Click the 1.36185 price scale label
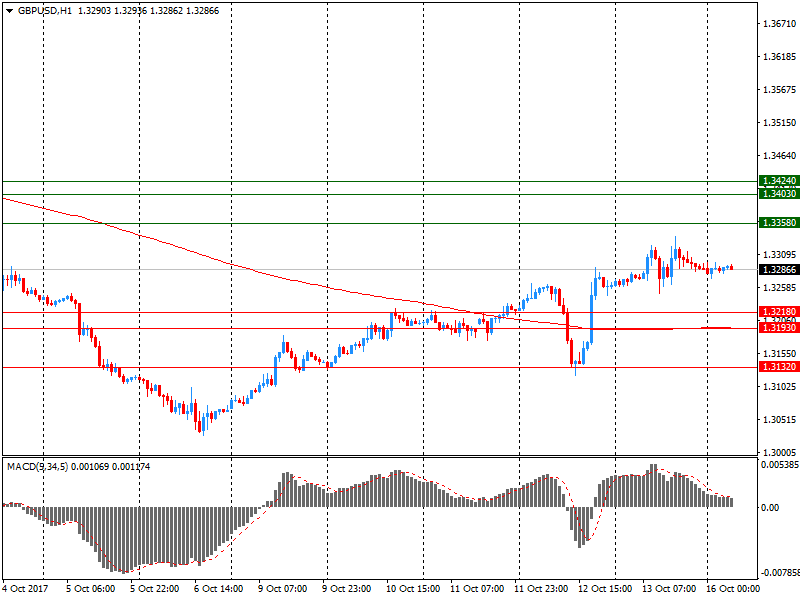Viewport: 800px width, 600px height. click(x=779, y=57)
